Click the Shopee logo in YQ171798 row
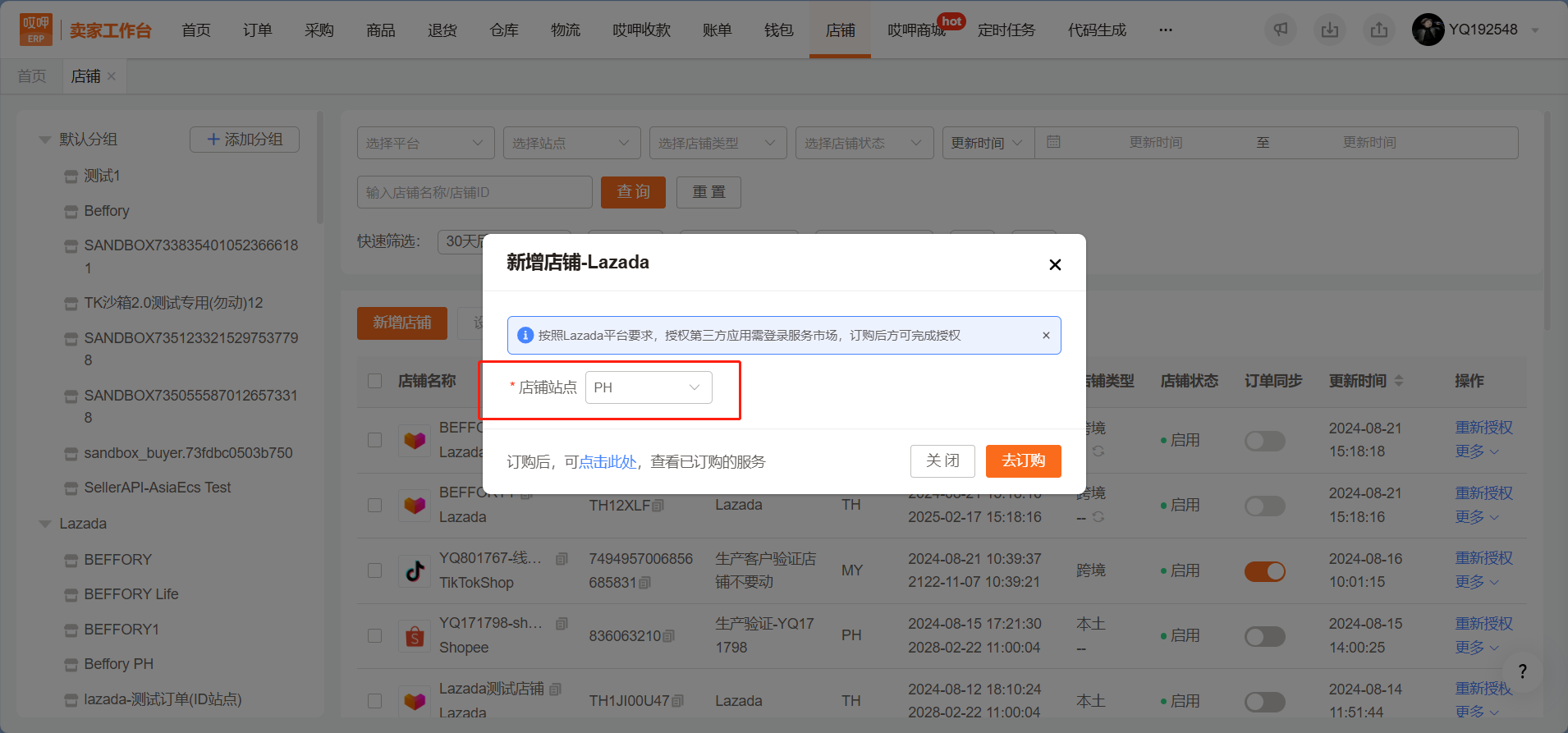 coord(415,636)
